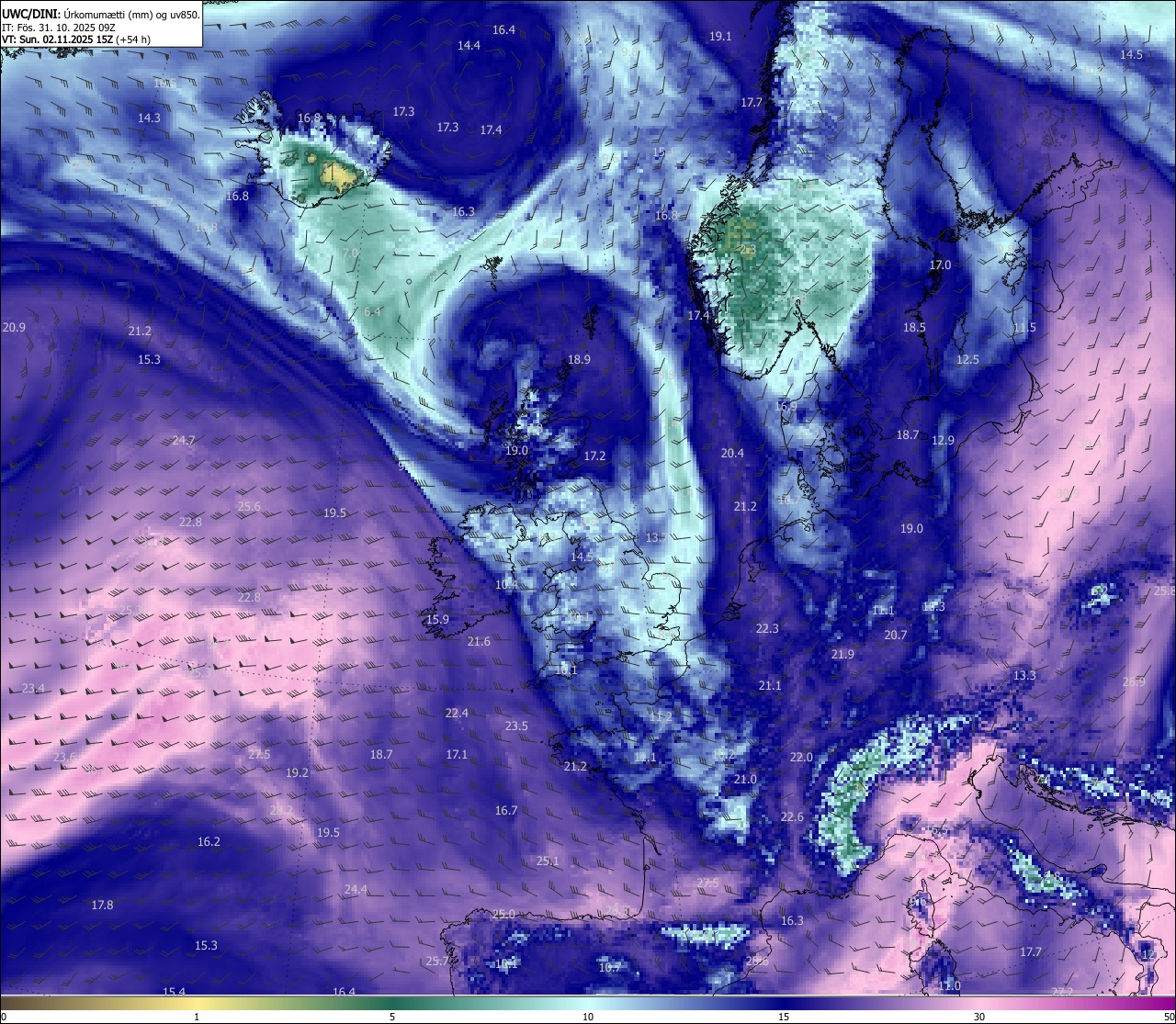
Task: Click the map value 22.3
Action: [x=767, y=628]
